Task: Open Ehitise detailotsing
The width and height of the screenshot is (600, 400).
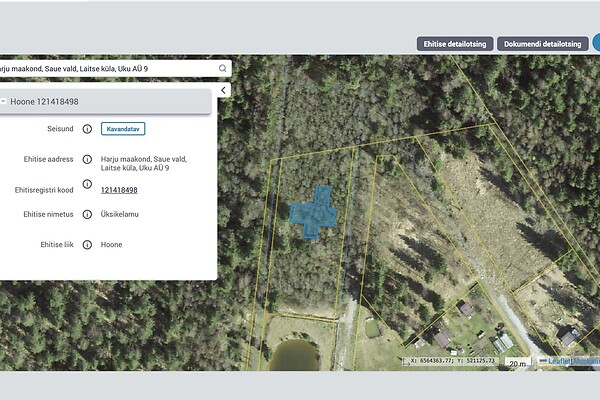Action: pyautogui.click(x=454, y=44)
